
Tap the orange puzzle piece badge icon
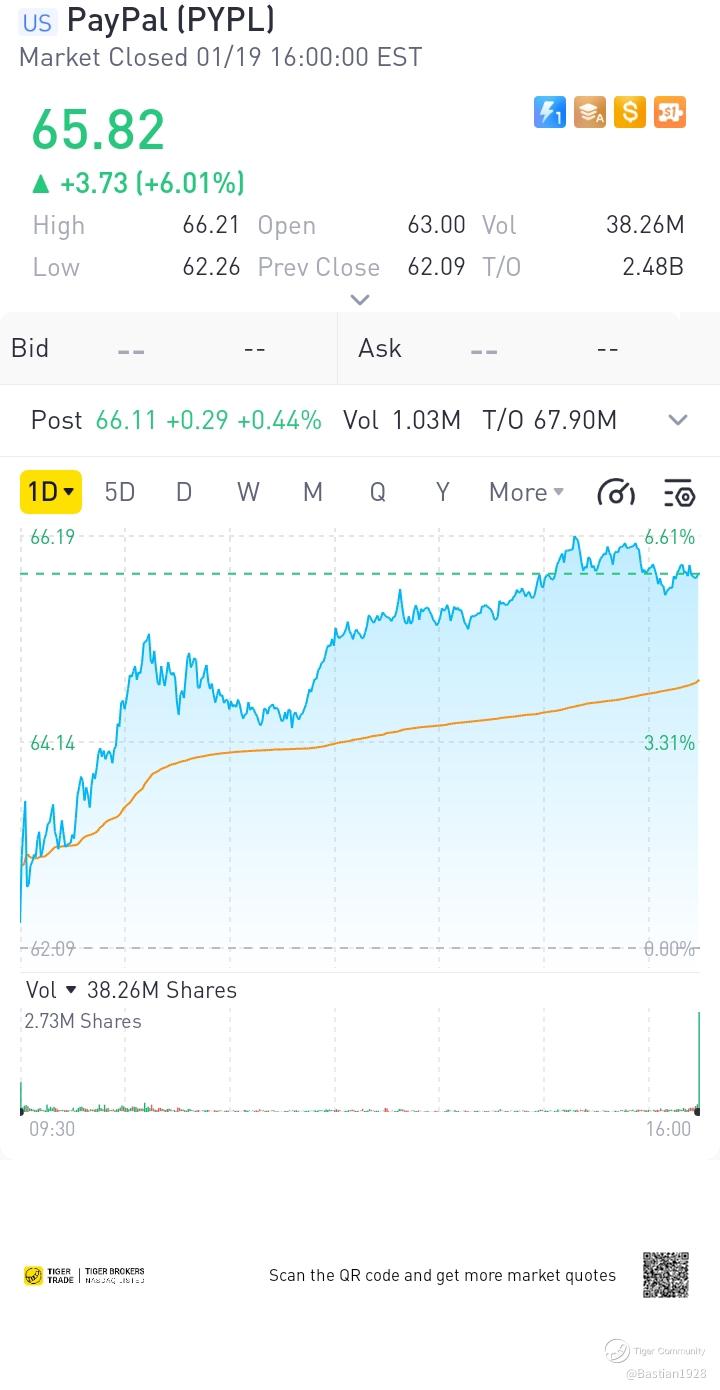[670, 112]
